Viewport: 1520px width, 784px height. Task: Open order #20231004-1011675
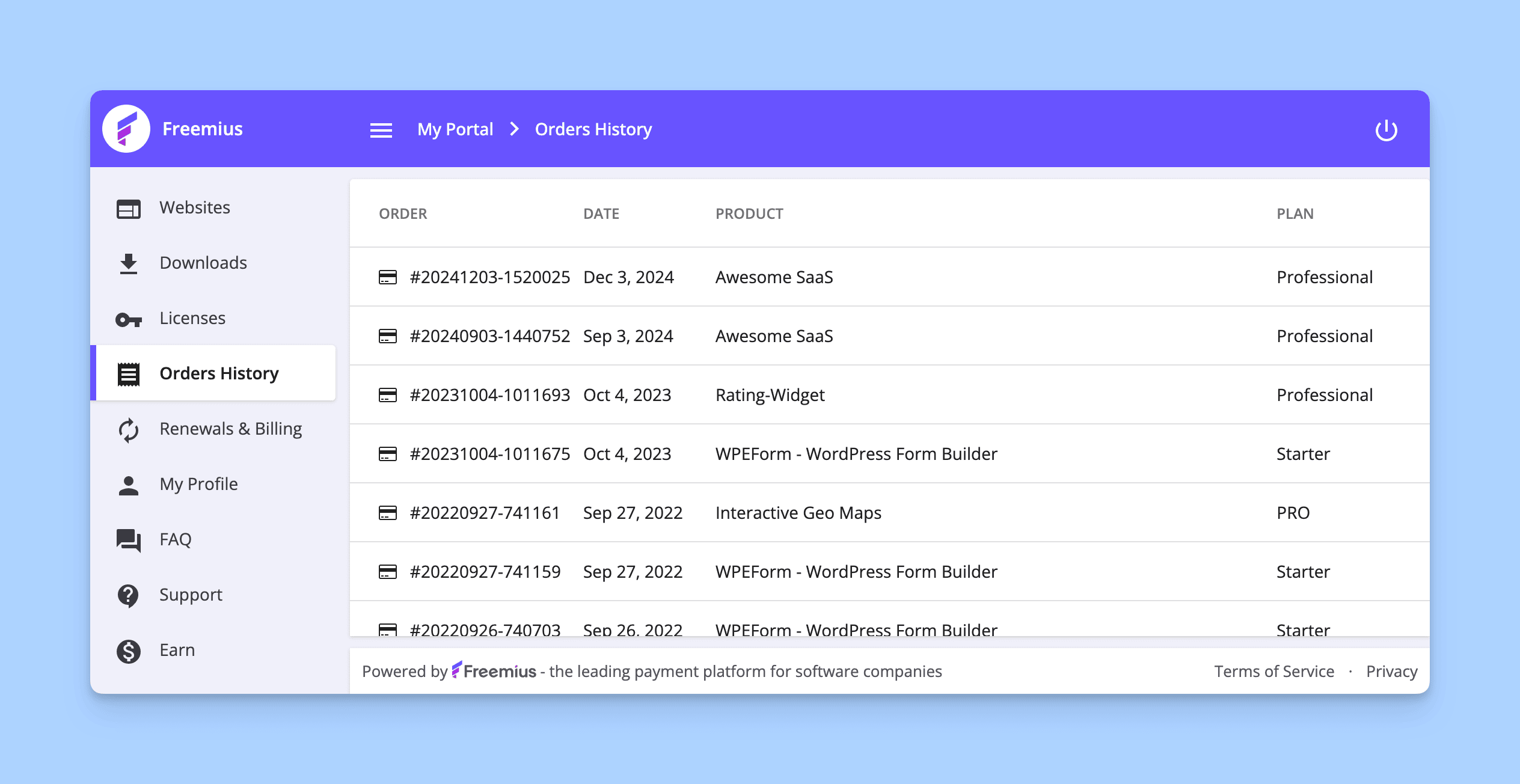point(489,454)
